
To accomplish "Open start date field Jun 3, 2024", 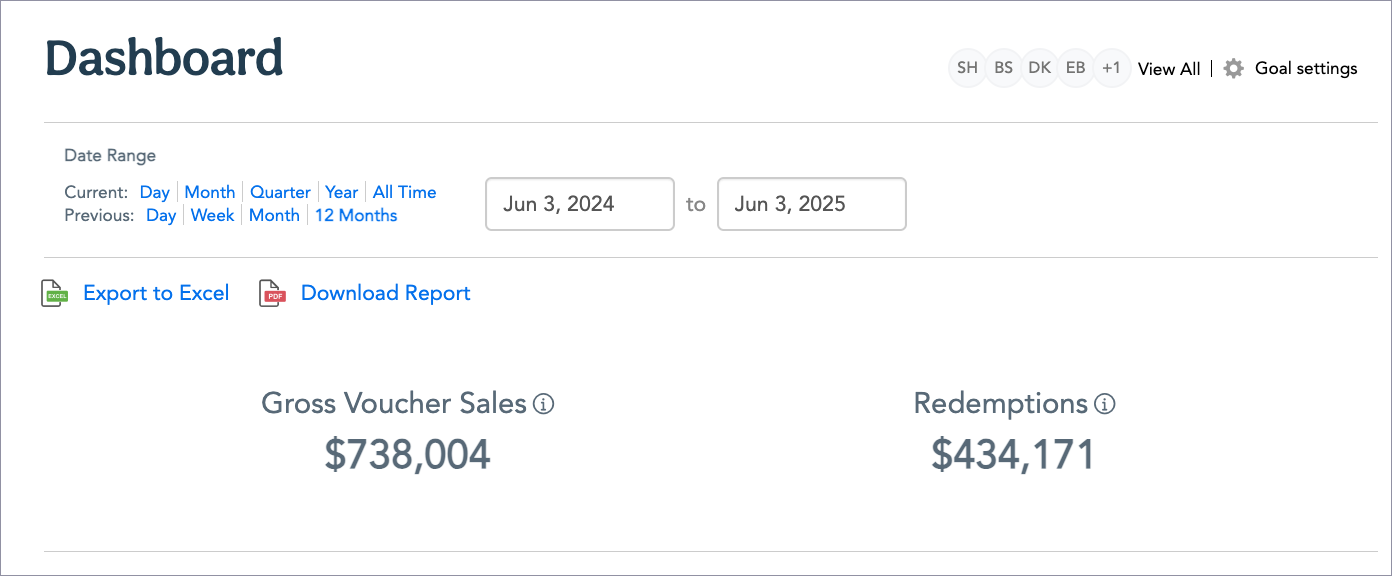I will point(580,204).
